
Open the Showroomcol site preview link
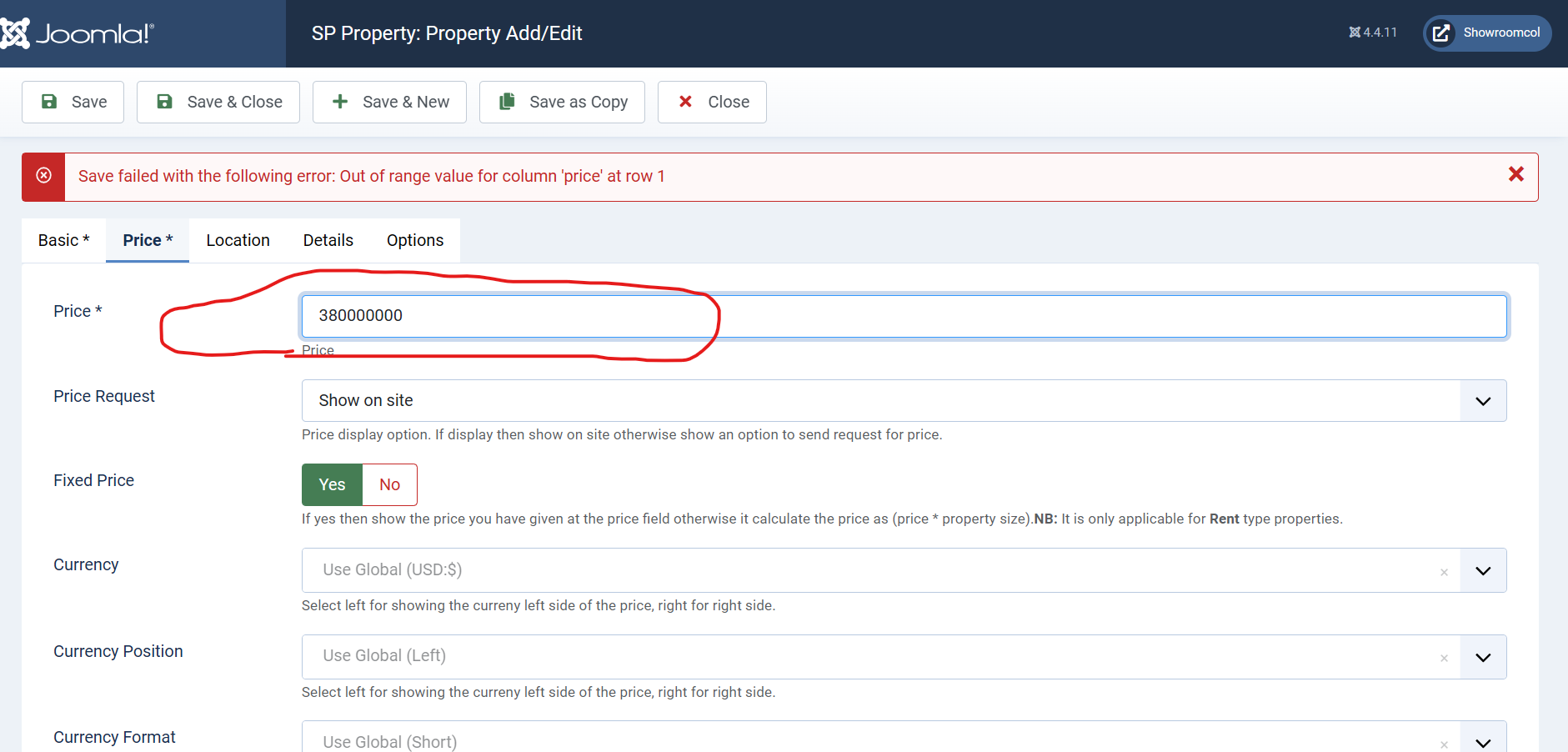(1487, 33)
